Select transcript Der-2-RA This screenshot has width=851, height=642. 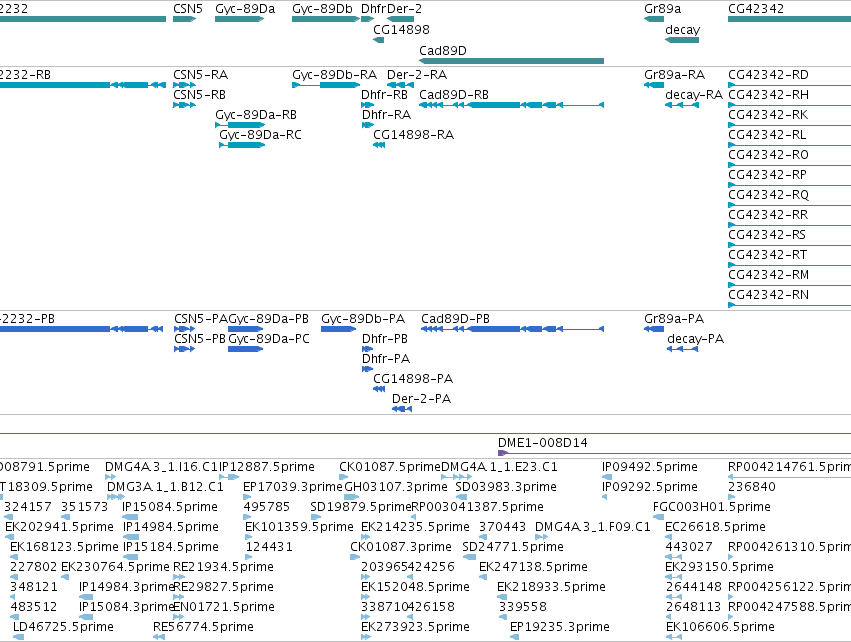[x=417, y=74]
